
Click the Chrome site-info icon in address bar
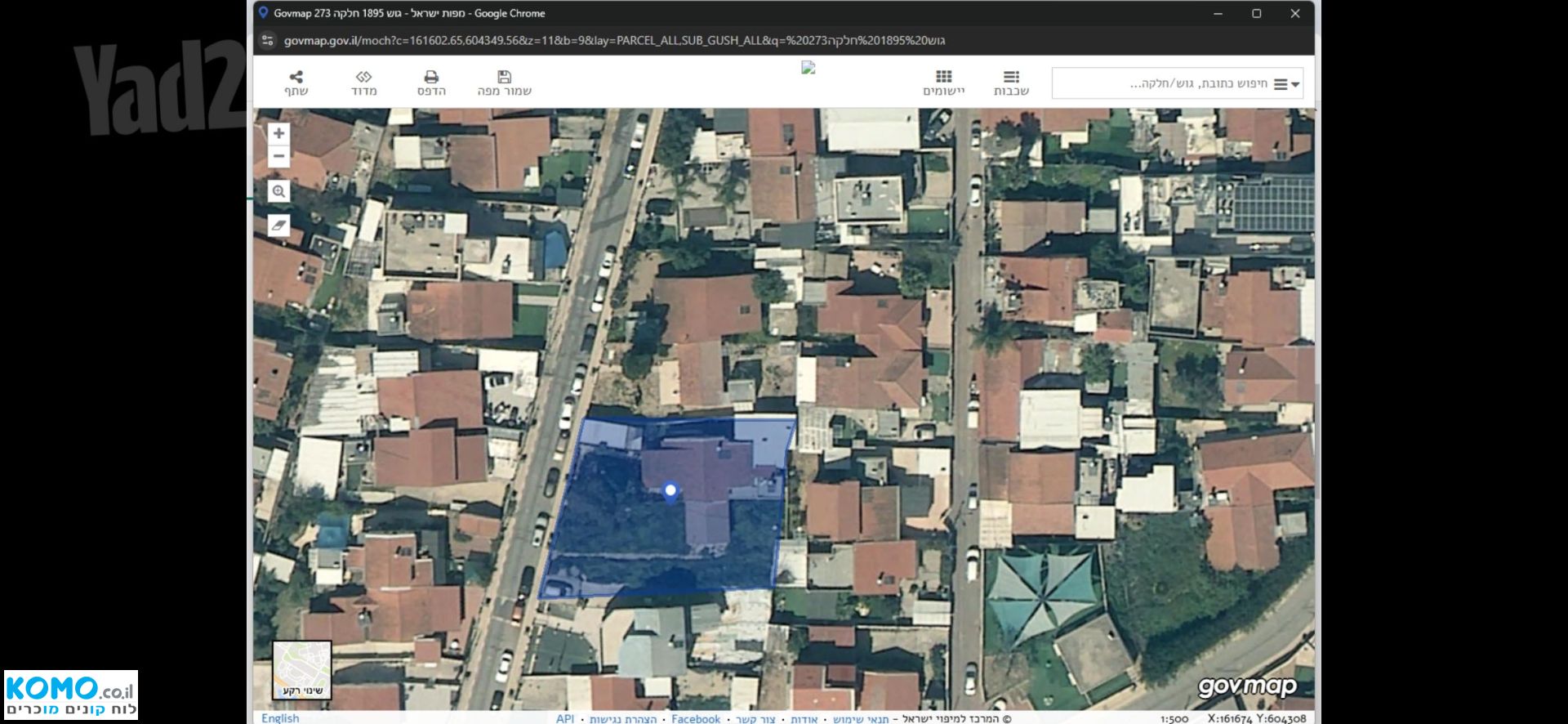click(268, 40)
